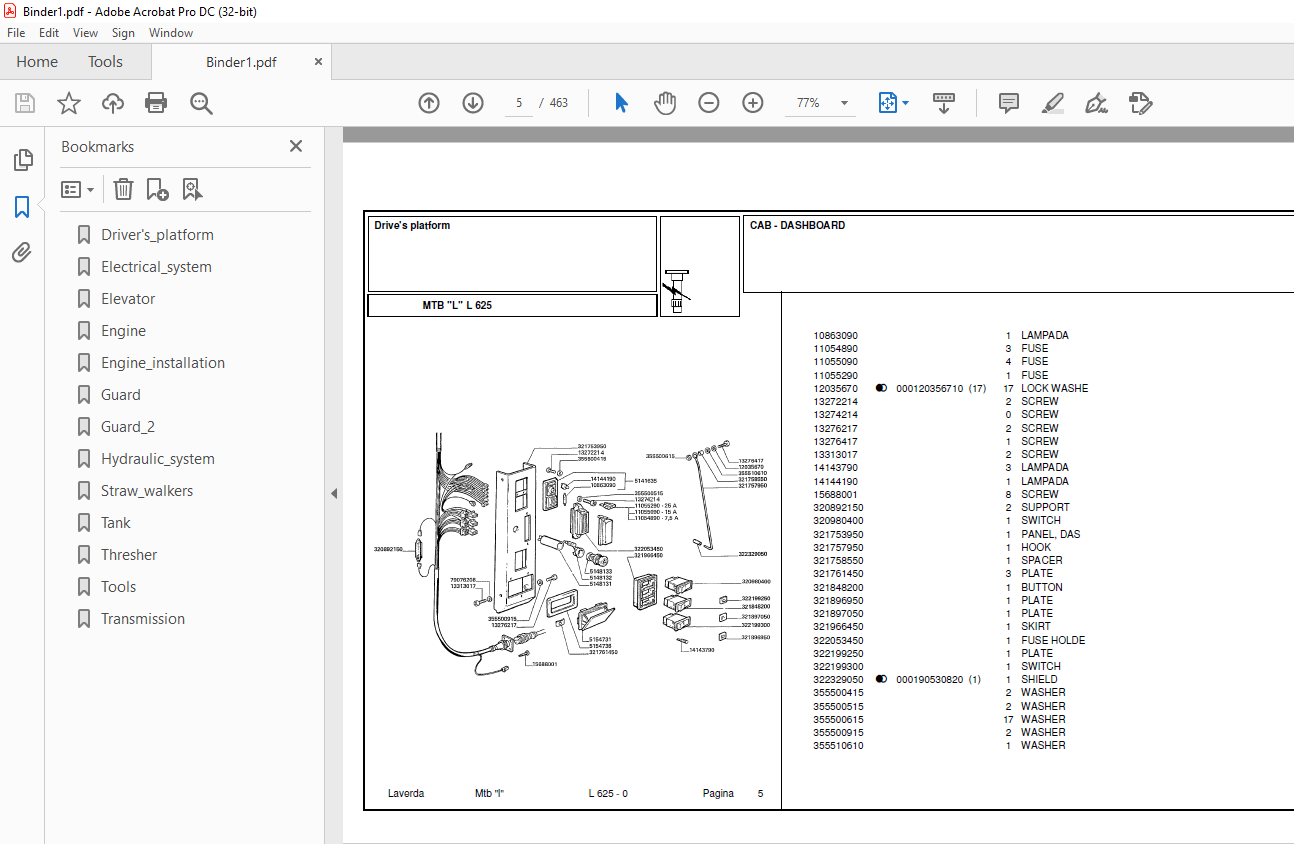Jump to the Hydraulic_system bookmark

tap(158, 459)
